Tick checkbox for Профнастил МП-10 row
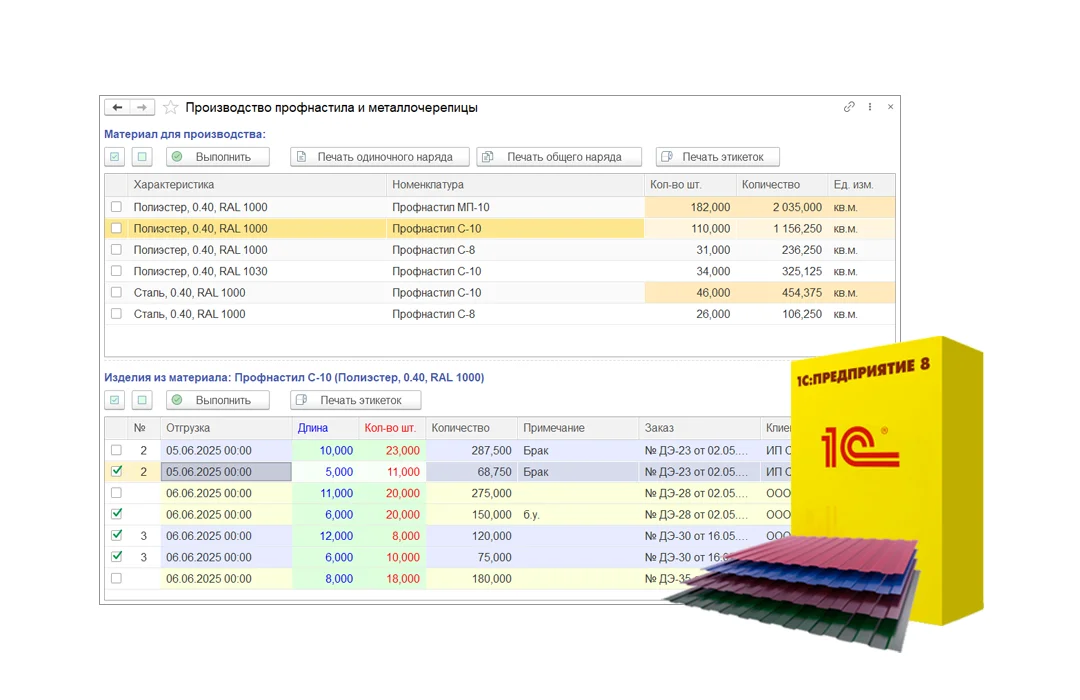 pos(116,207)
